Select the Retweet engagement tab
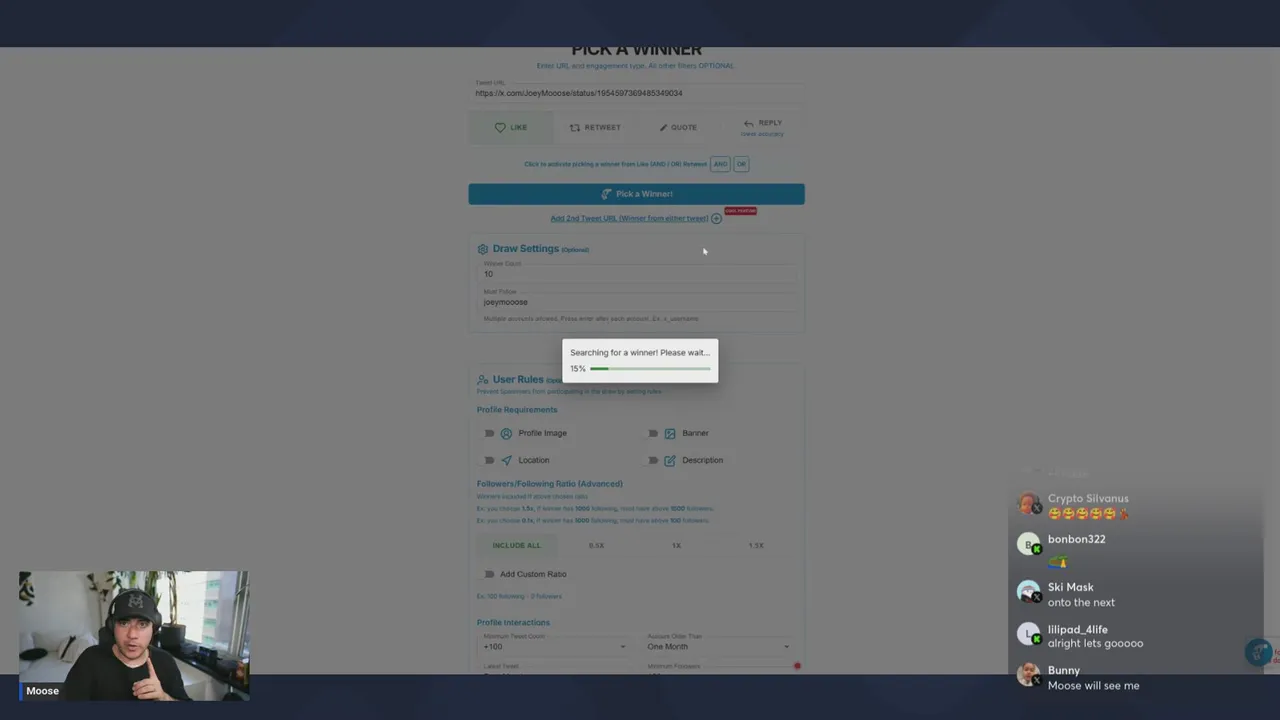The height and width of the screenshot is (720, 1280). 595,127
